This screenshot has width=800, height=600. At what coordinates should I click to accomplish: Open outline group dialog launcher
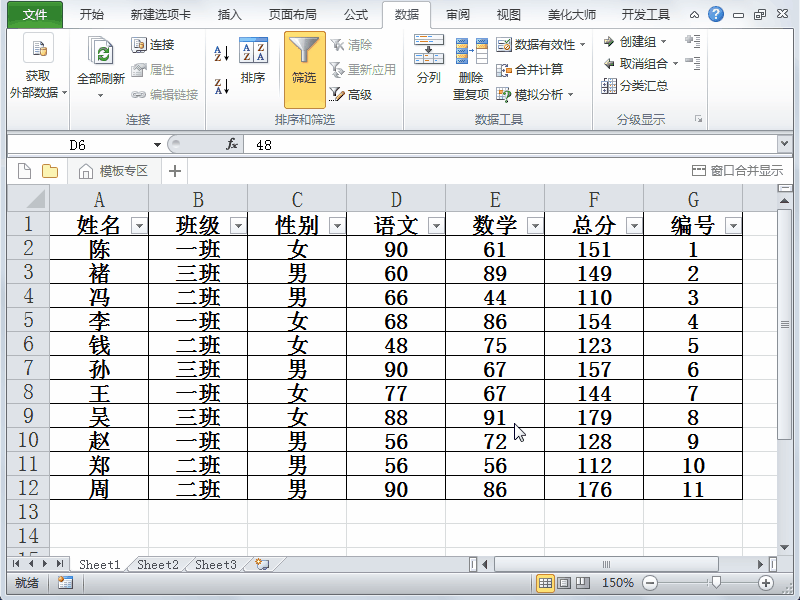pos(698,119)
